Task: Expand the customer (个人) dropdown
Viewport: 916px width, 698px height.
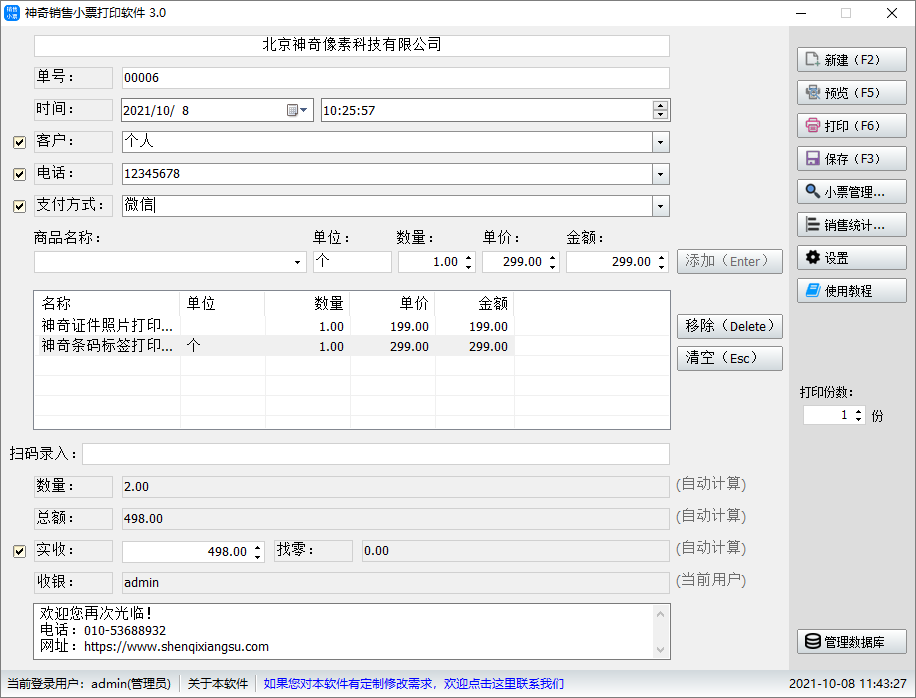Action: coord(660,142)
